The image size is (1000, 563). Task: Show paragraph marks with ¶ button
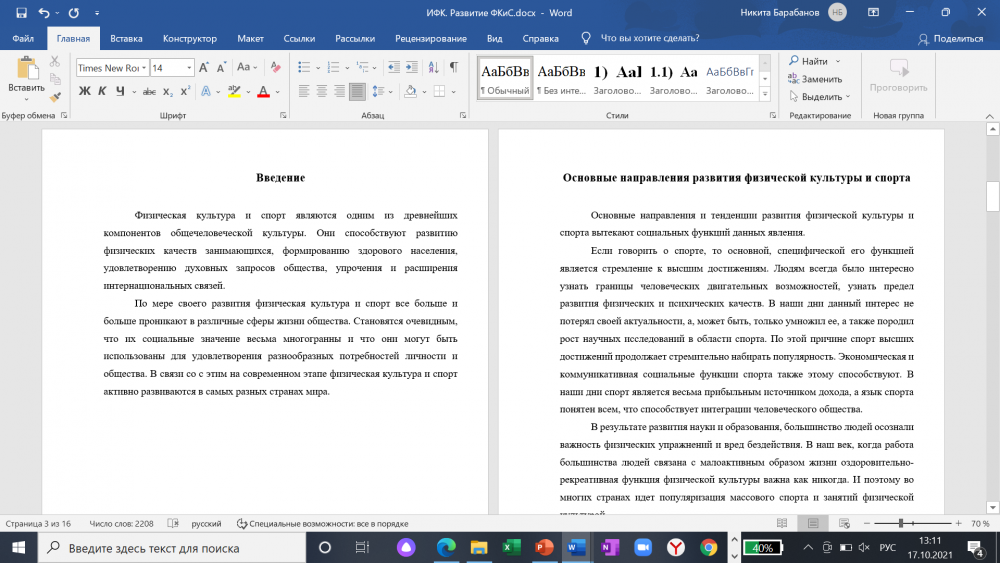[453, 68]
